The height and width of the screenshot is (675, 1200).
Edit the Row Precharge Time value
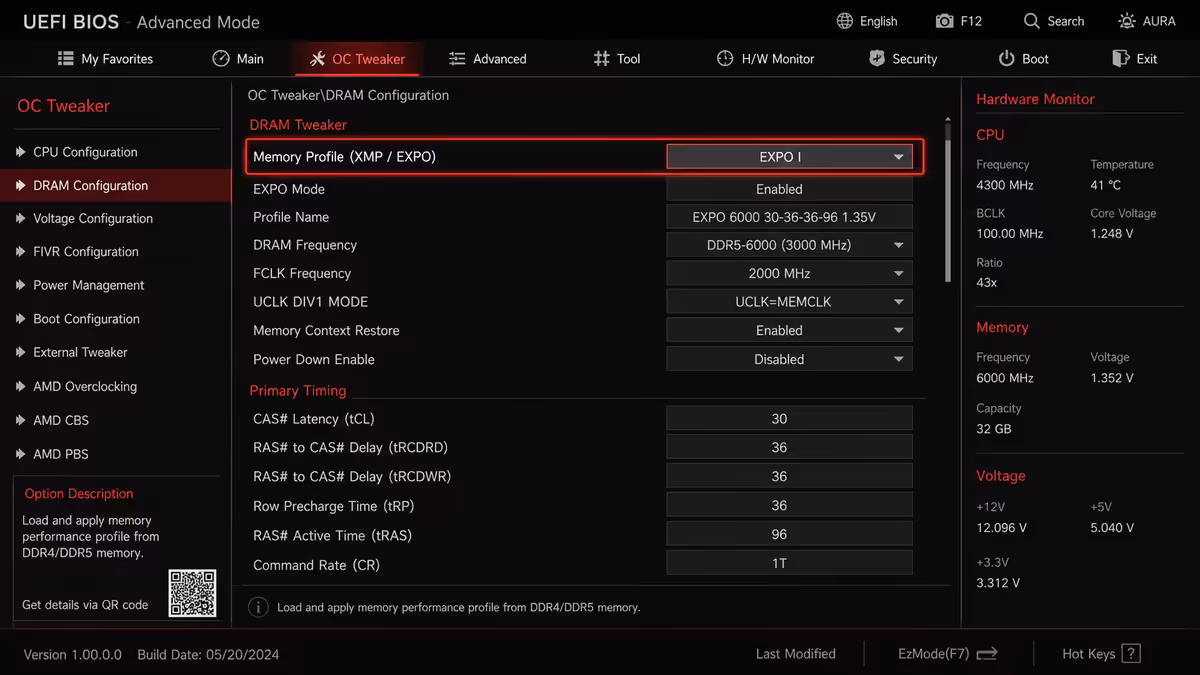click(789, 506)
